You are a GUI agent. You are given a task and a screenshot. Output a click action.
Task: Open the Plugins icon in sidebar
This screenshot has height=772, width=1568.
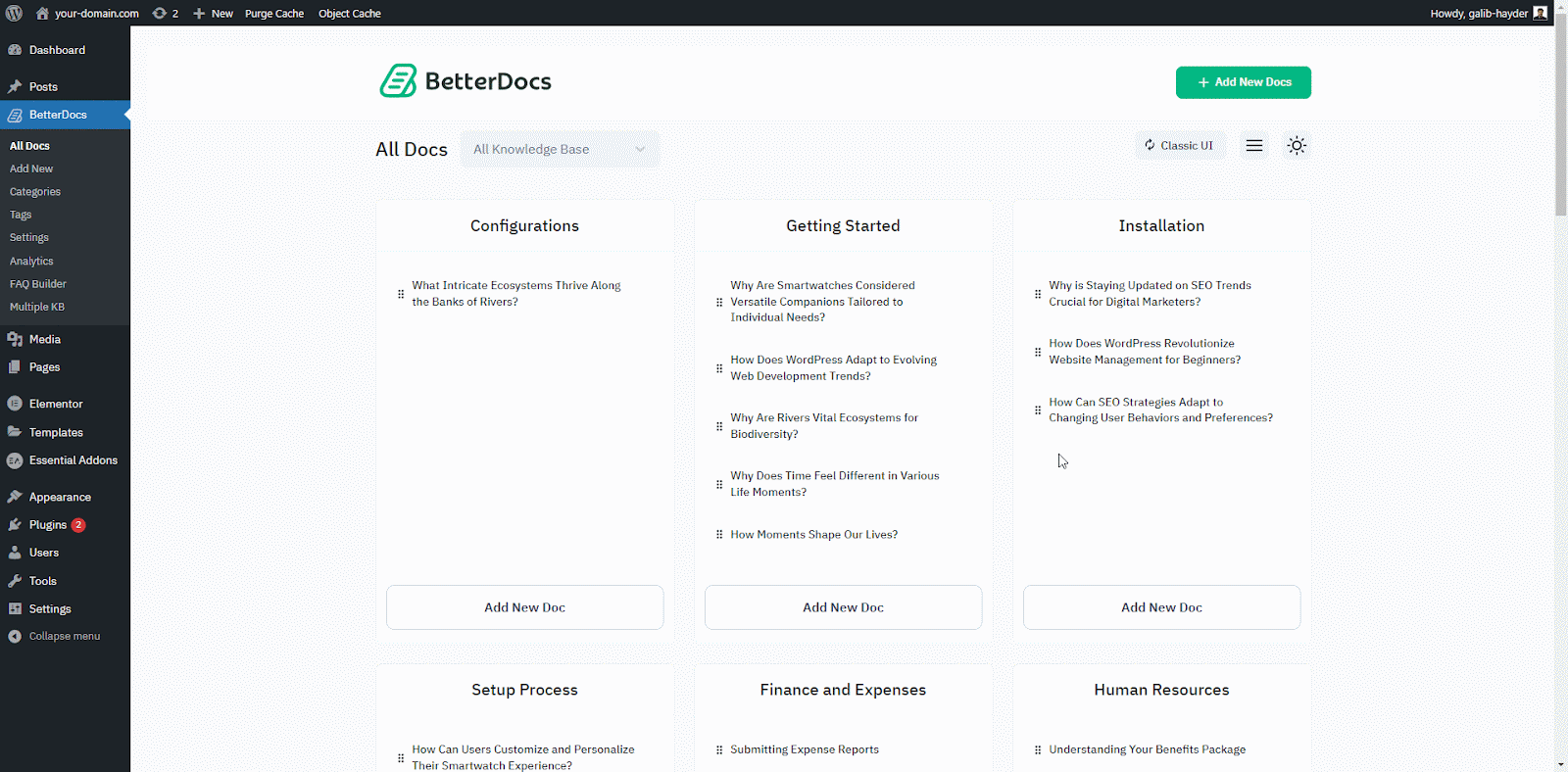coord(15,525)
